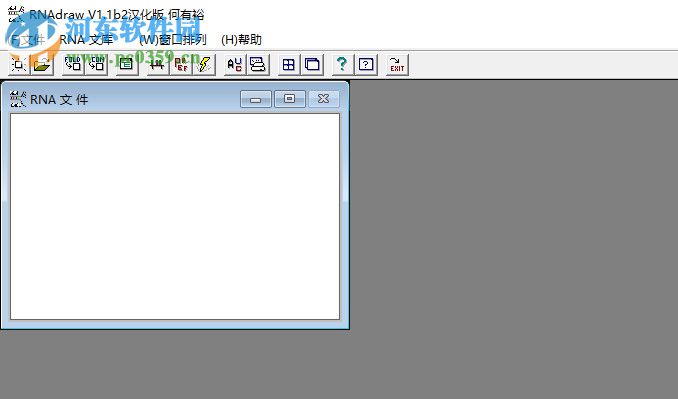This screenshot has height=399, width=678.
Task: Open the RNA 文库 menu
Action: pos(86,40)
